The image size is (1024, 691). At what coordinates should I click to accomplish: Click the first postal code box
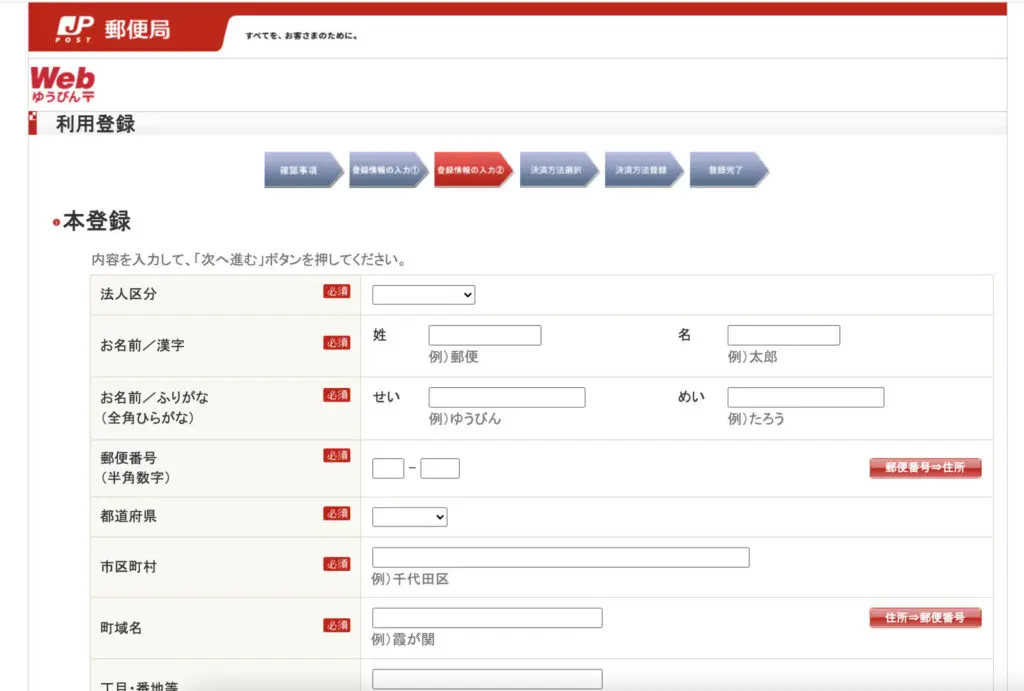tap(388, 468)
